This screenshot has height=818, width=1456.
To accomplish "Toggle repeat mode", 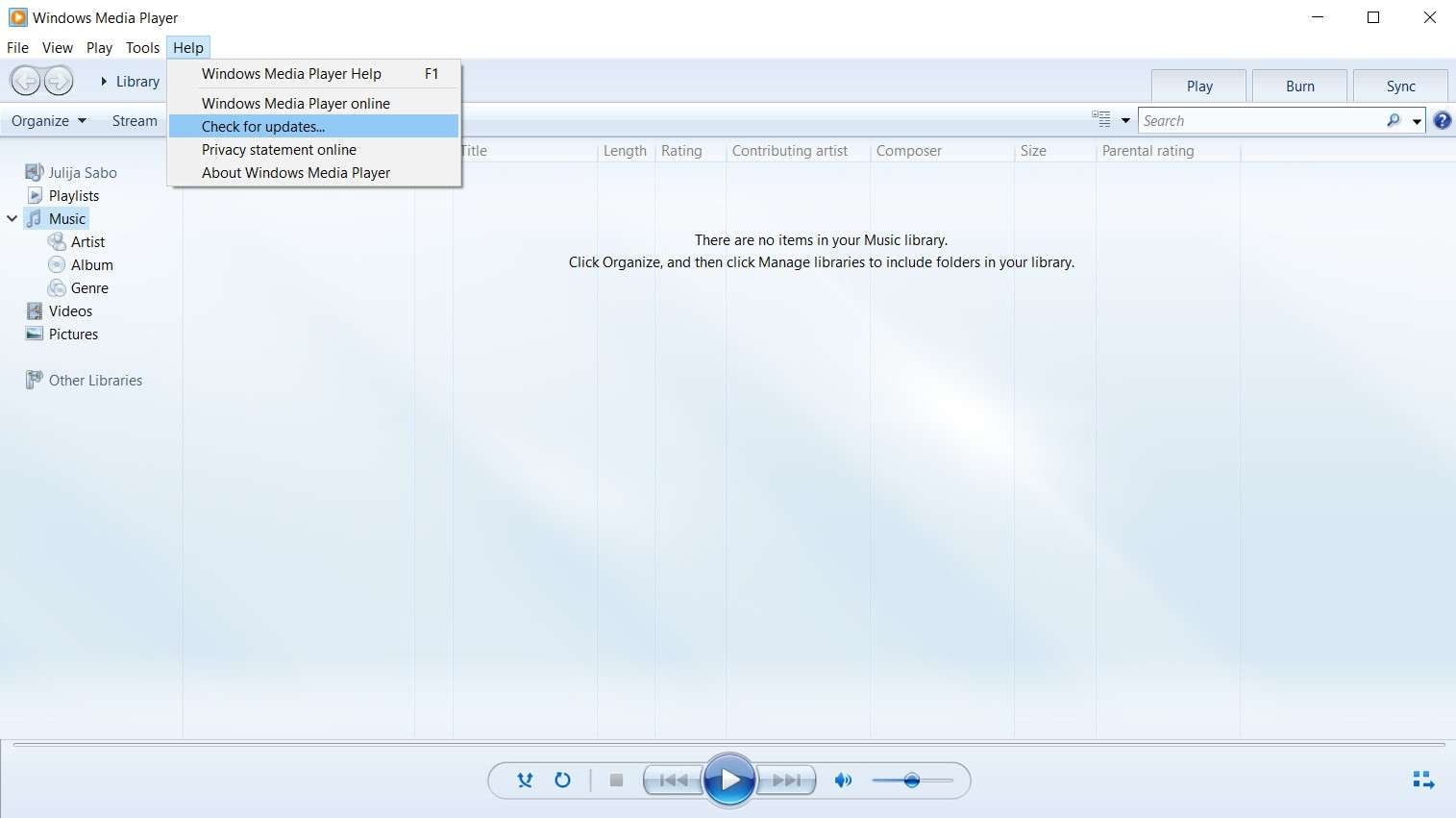I will click(x=563, y=781).
